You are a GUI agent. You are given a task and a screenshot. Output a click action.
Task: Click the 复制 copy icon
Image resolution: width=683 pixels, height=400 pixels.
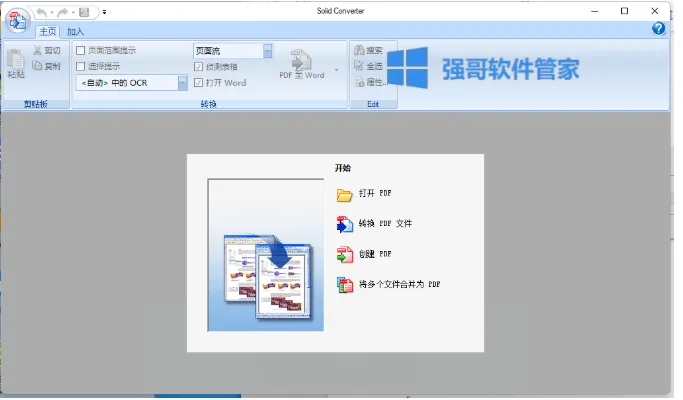(x=38, y=66)
